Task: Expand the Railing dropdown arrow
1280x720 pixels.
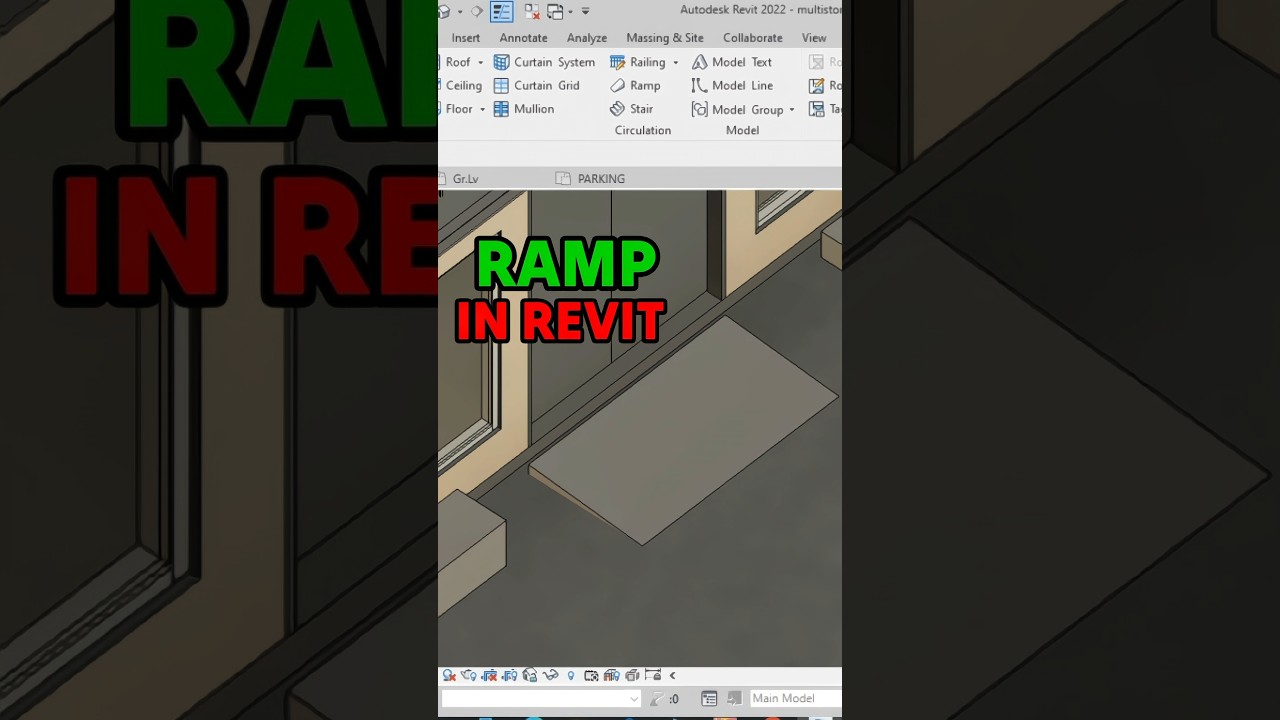Action: (675, 62)
